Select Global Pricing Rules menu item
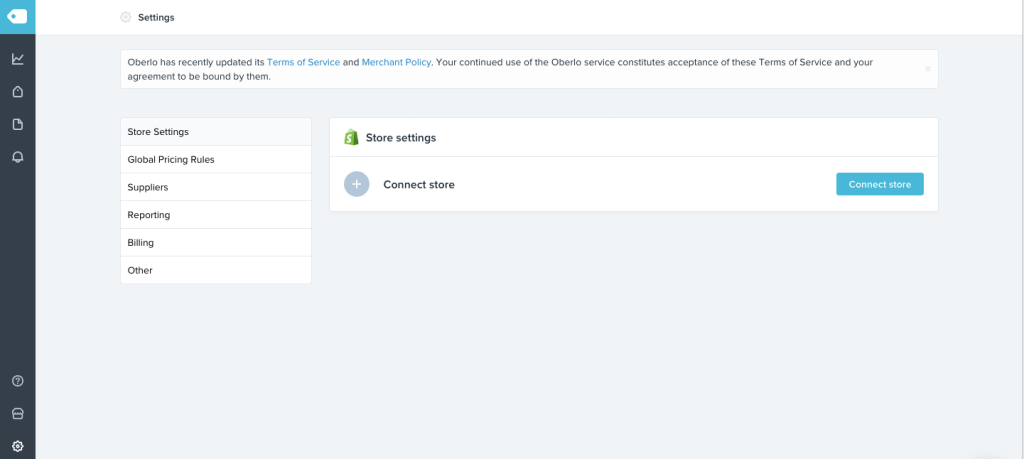Image resolution: width=1024 pixels, height=459 pixels. (216, 159)
